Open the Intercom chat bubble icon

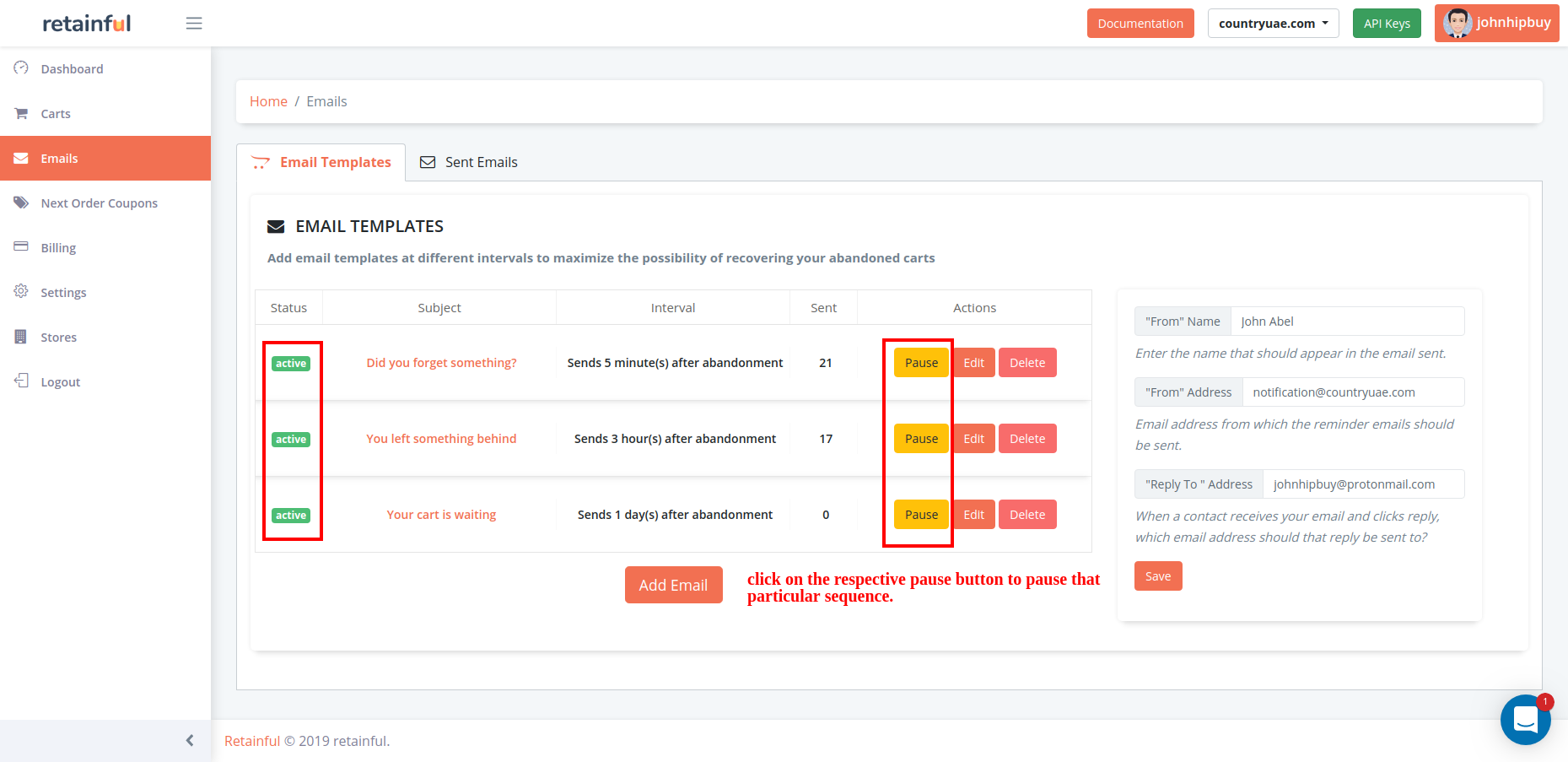click(x=1526, y=720)
